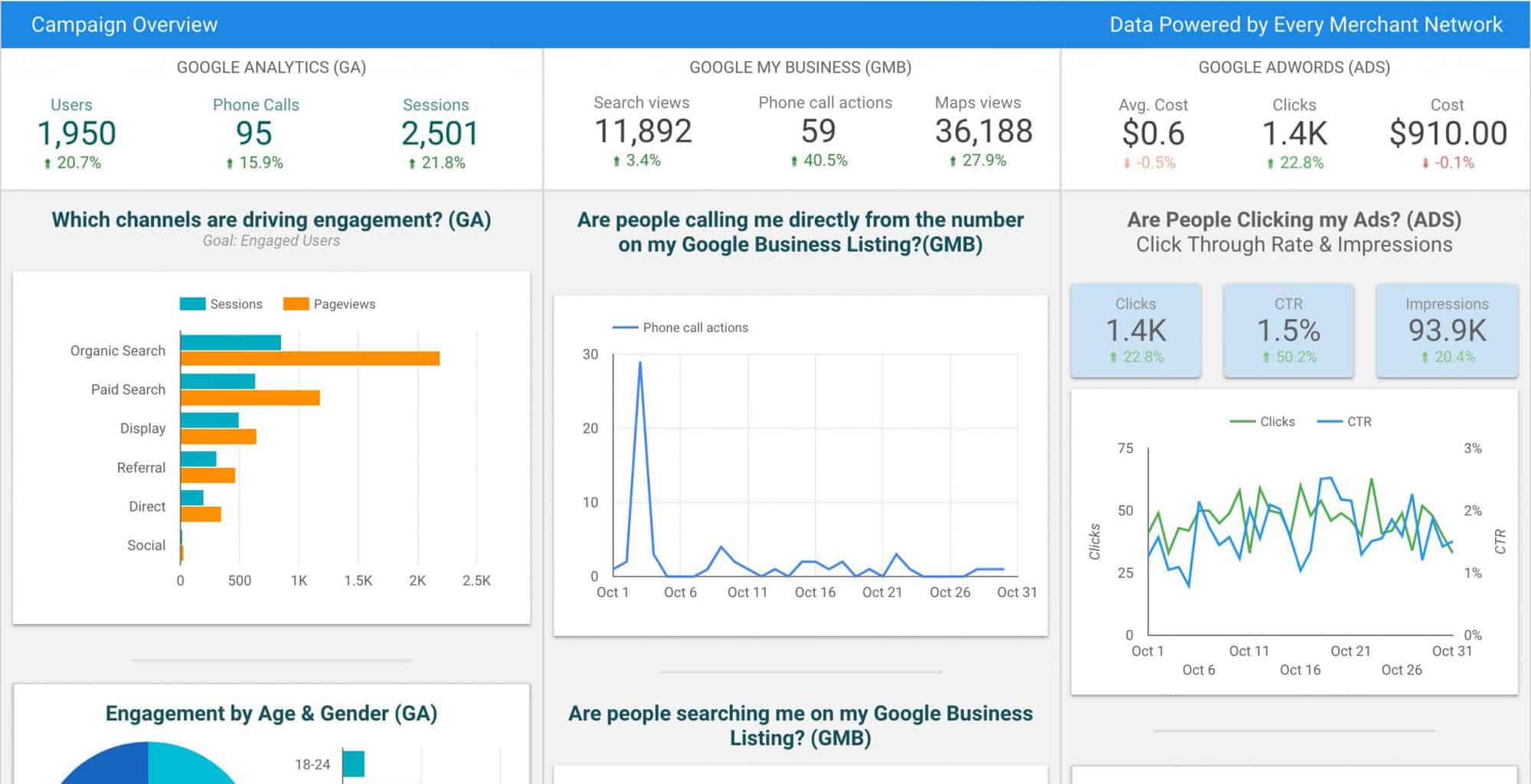Click Cost -0.1% decrease arrow

(x=1425, y=163)
